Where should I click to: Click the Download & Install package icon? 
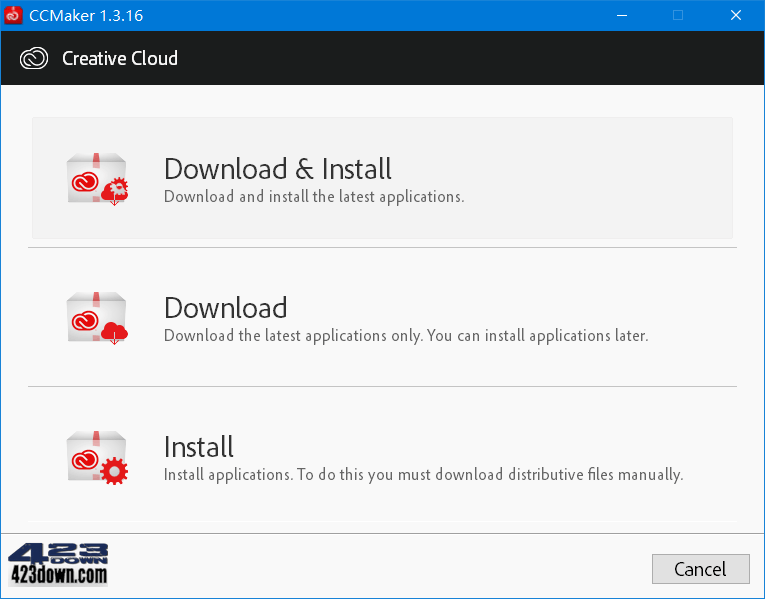(97, 179)
